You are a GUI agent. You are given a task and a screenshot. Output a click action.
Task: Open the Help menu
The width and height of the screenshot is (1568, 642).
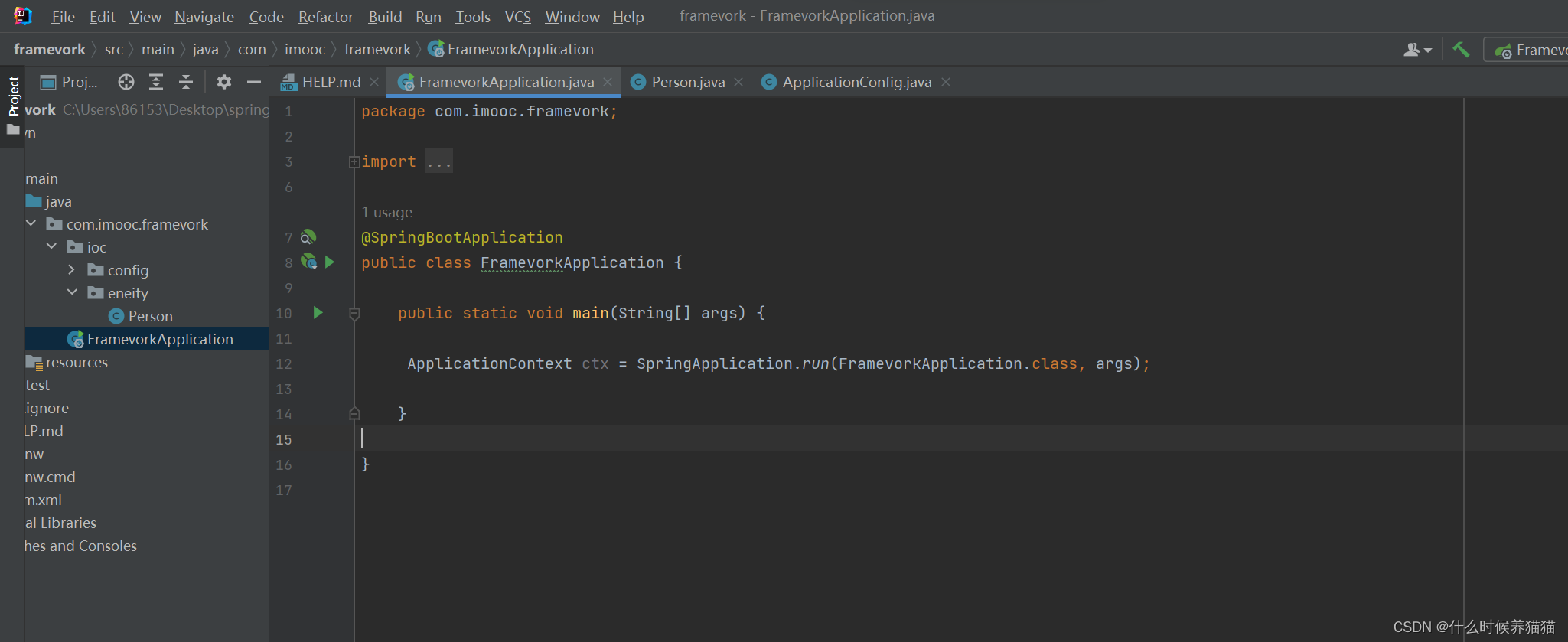click(x=628, y=17)
